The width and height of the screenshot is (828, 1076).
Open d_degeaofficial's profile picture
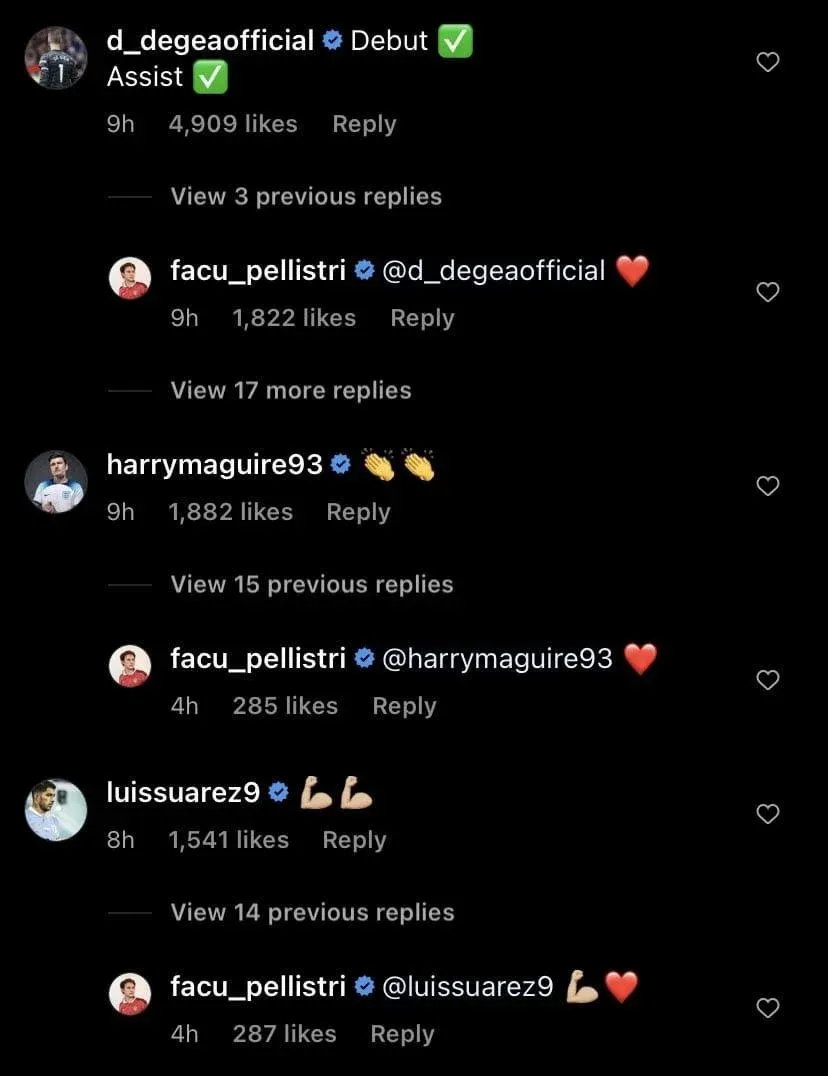[x=56, y=58]
